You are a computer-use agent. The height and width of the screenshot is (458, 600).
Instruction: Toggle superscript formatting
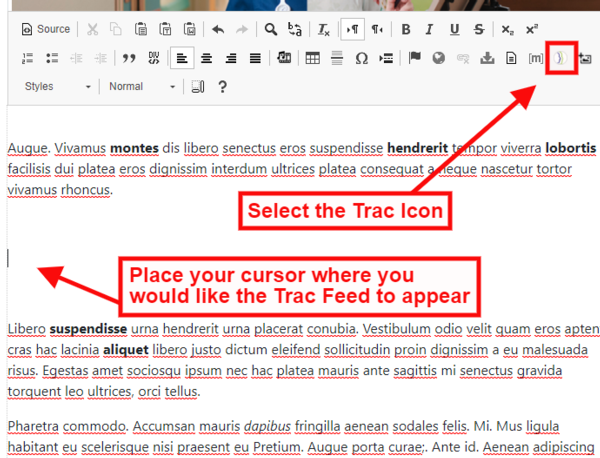tap(532, 29)
